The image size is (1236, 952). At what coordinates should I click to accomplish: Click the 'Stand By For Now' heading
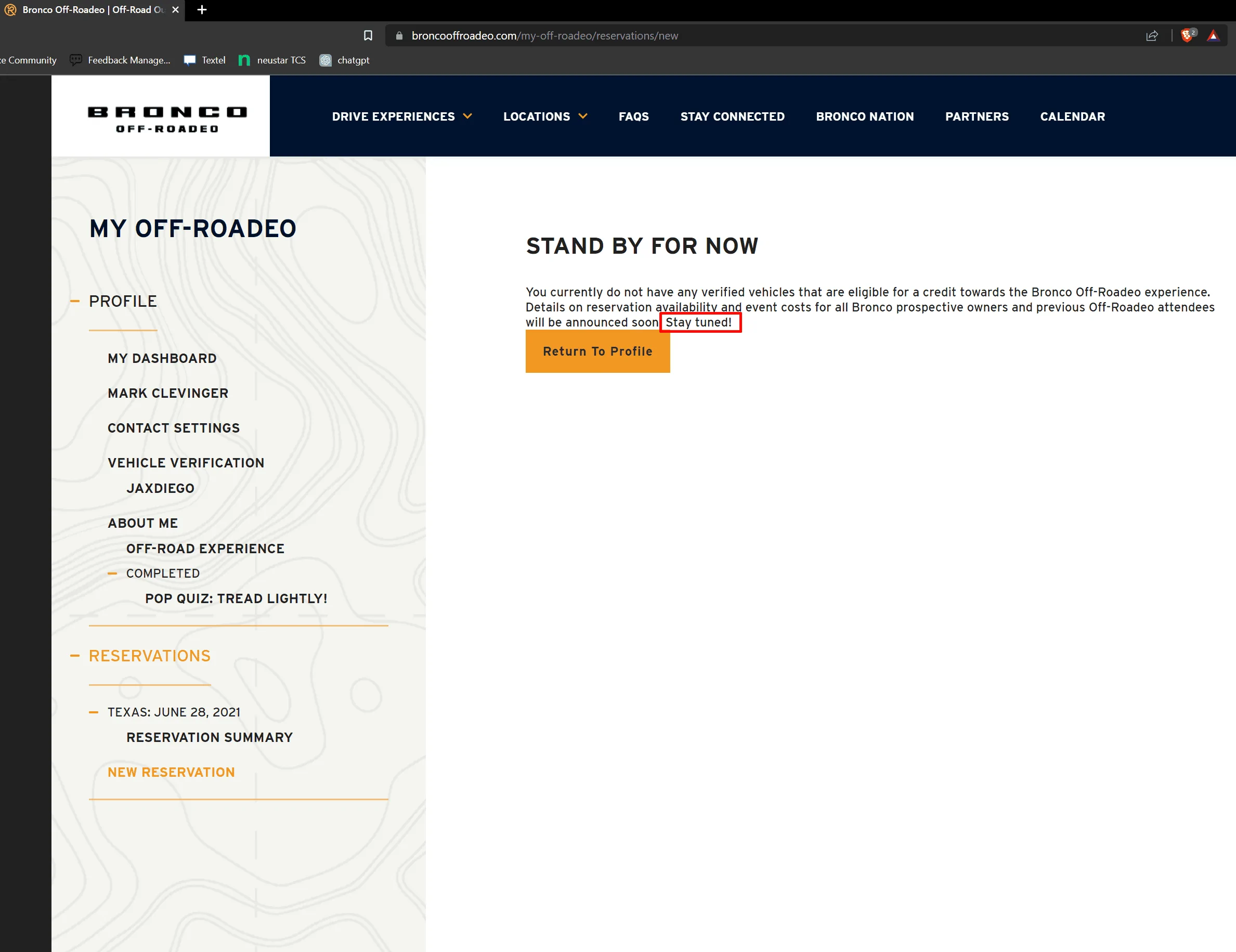pyautogui.click(x=642, y=246)
